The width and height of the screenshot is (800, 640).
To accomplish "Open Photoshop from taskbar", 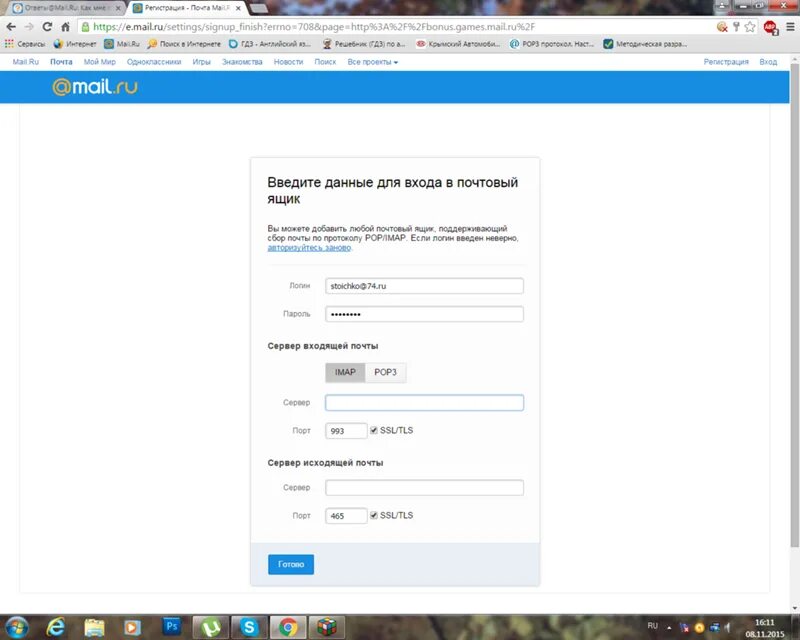I will pos(172,626).
